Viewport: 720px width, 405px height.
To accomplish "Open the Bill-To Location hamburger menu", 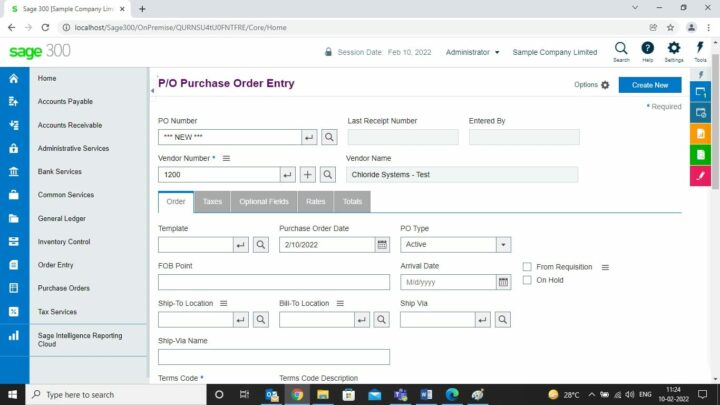I will (x=340, y=304).
